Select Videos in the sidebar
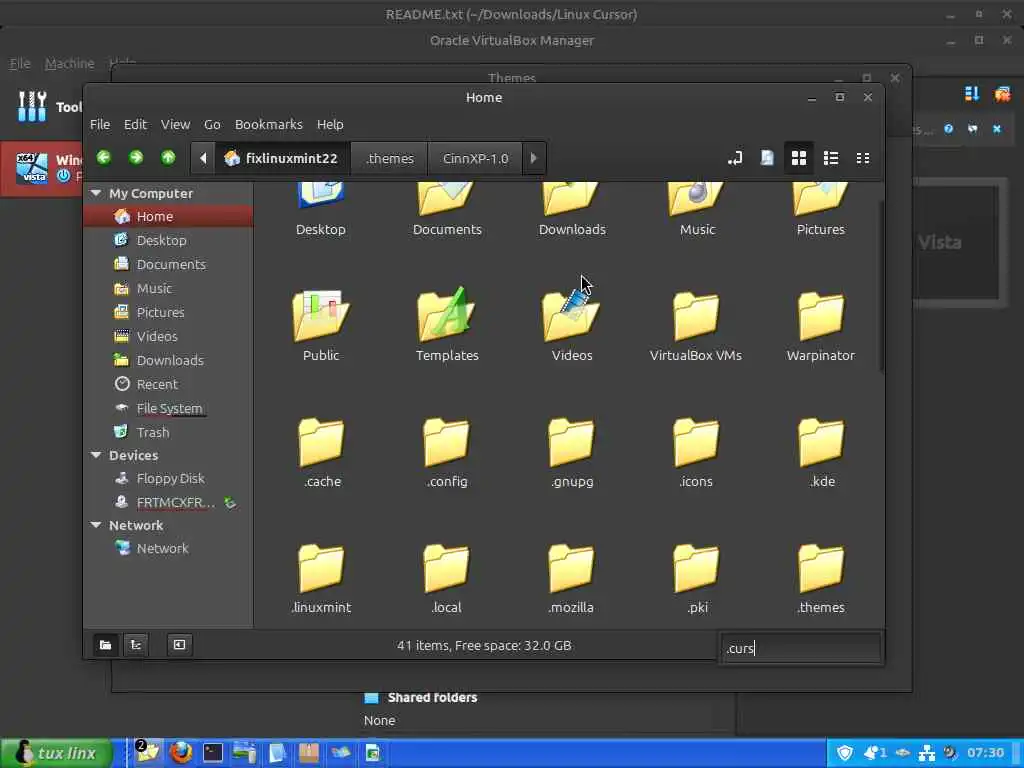Viewport: 1024px width, 768px height. click(x=168, y=336)
